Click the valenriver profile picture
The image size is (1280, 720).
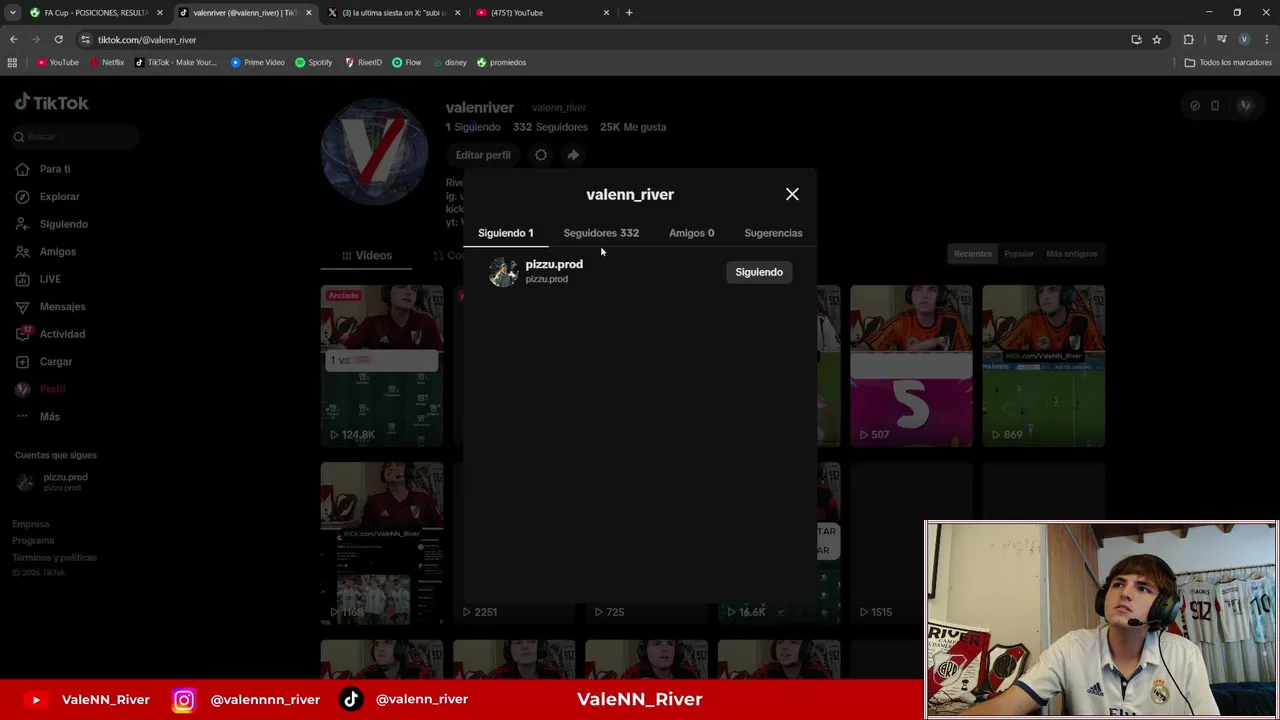point(375,152)
